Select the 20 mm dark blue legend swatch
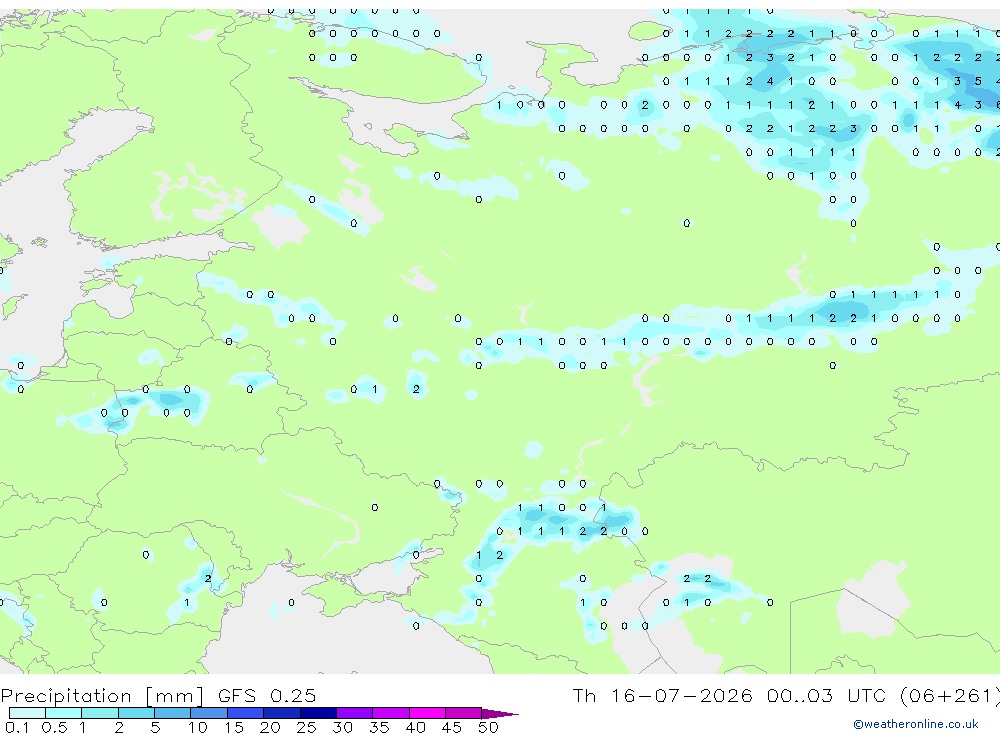The image size is (1000, 733). tap(281, 713)
